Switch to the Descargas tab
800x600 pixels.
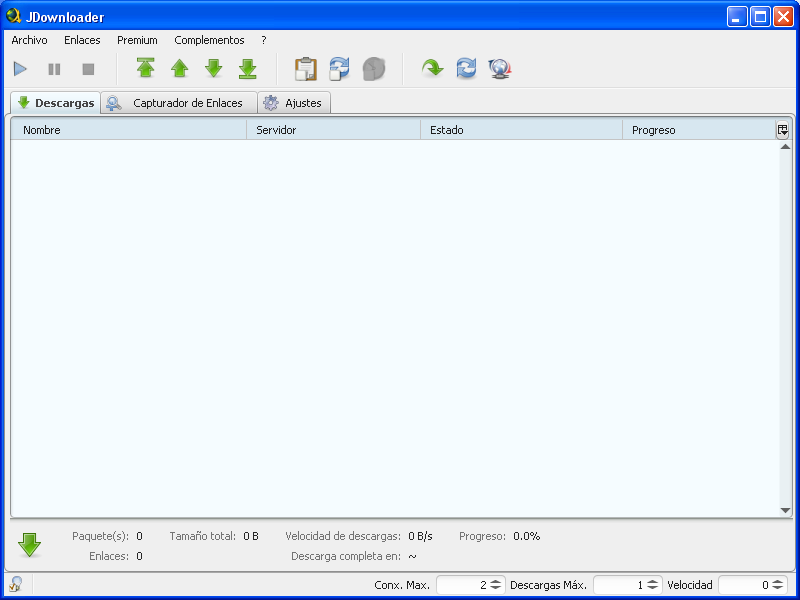pyautogui.click(x=56, y=103)
